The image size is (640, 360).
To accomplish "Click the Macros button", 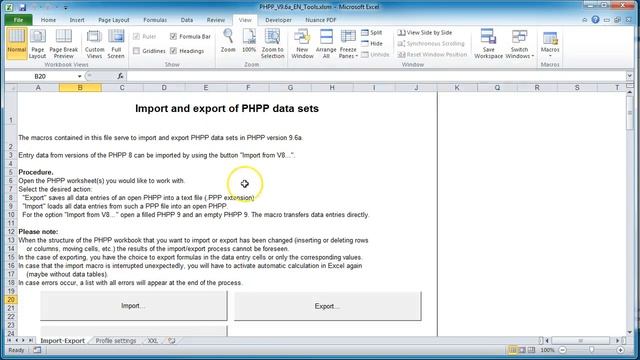I will [550, 43].
